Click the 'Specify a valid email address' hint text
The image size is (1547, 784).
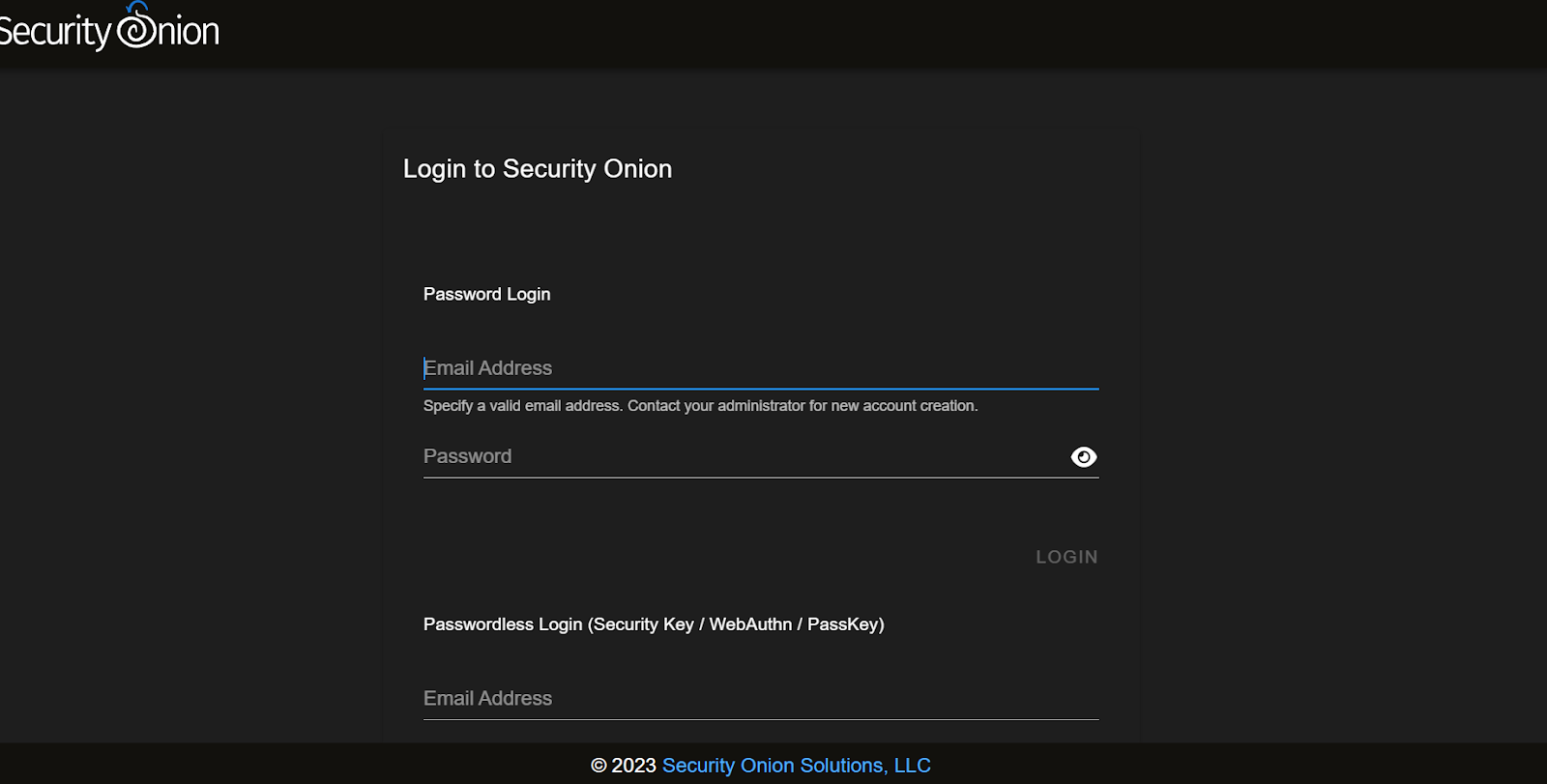[701, 406]
